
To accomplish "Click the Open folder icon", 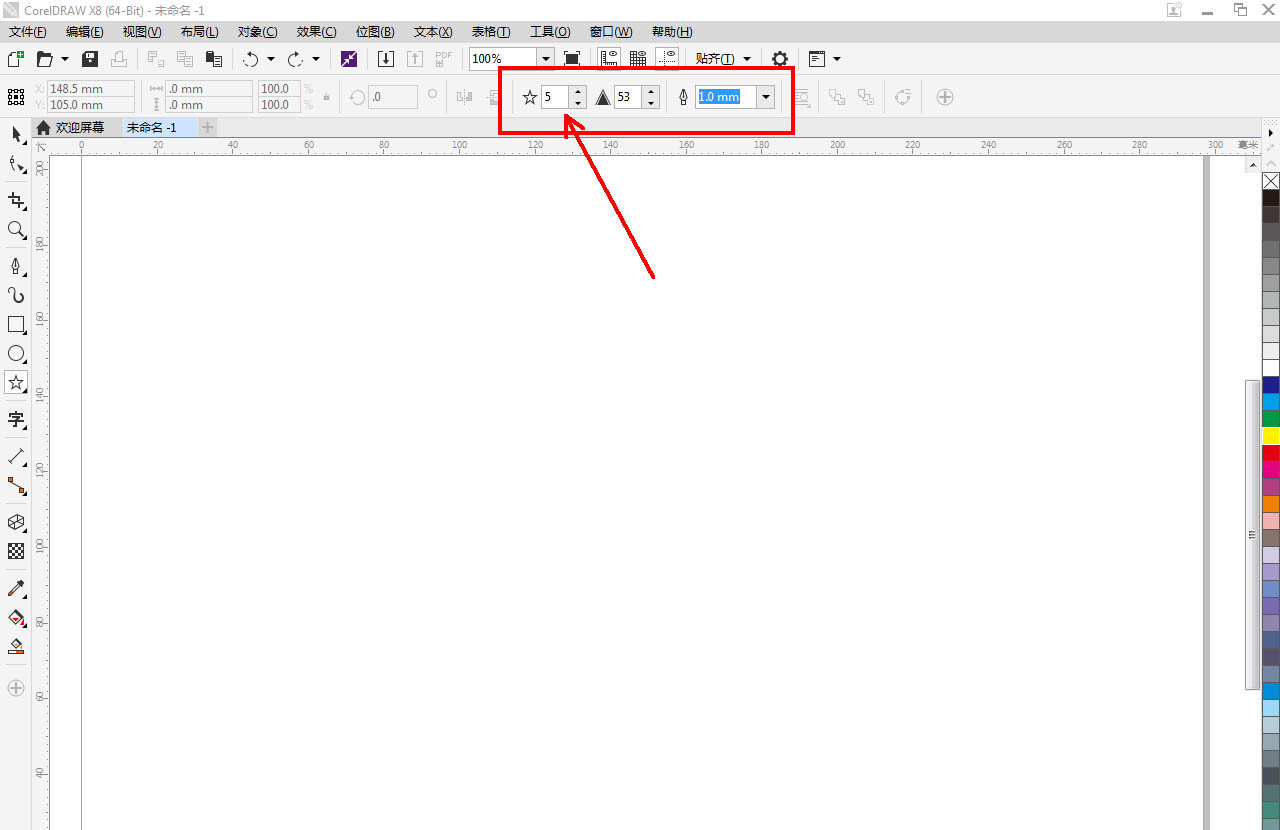I will (x=44, y=59).
